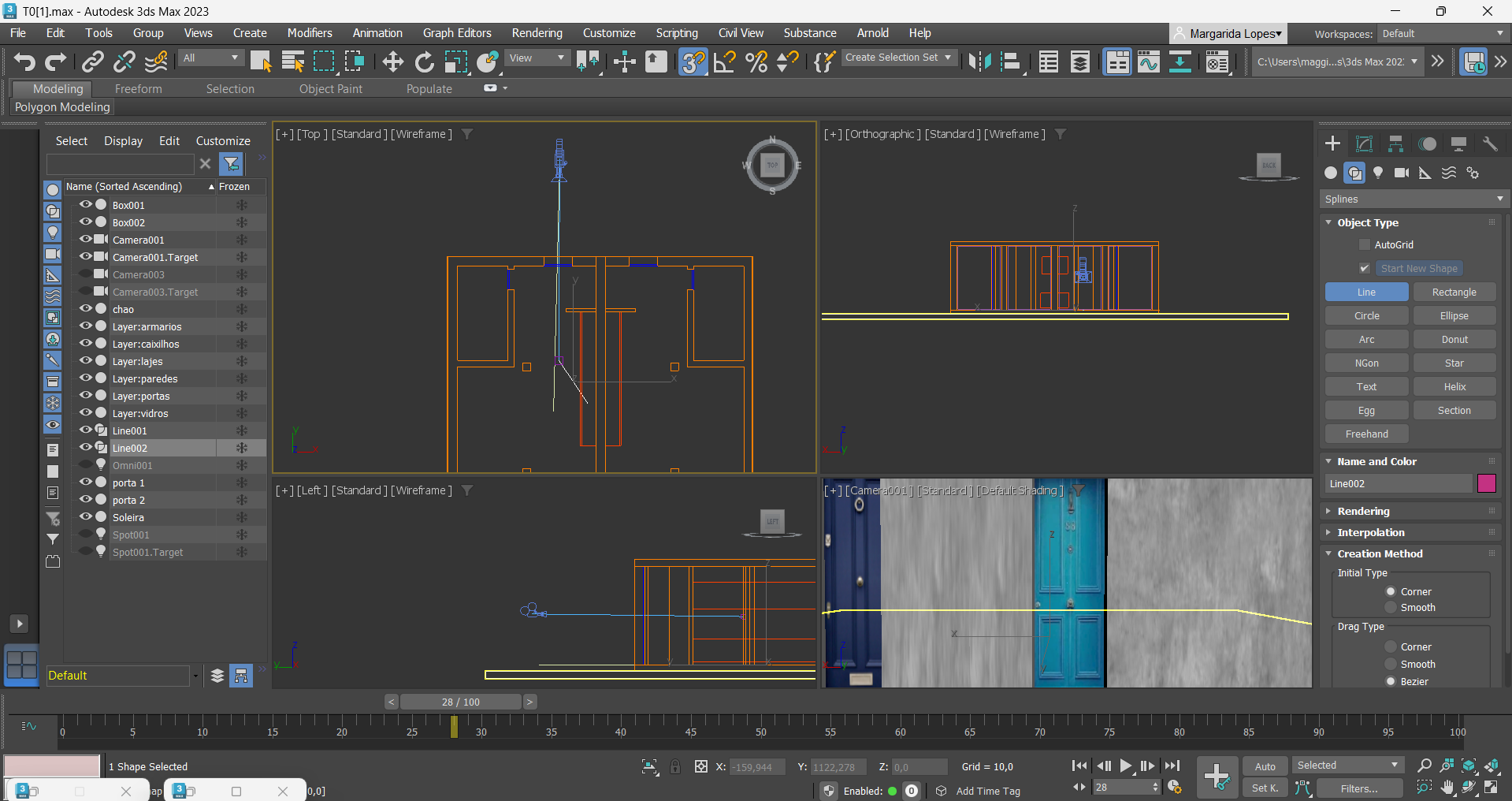
Task: Switch to Lights category in Create panel
Action: (1378, 173)
